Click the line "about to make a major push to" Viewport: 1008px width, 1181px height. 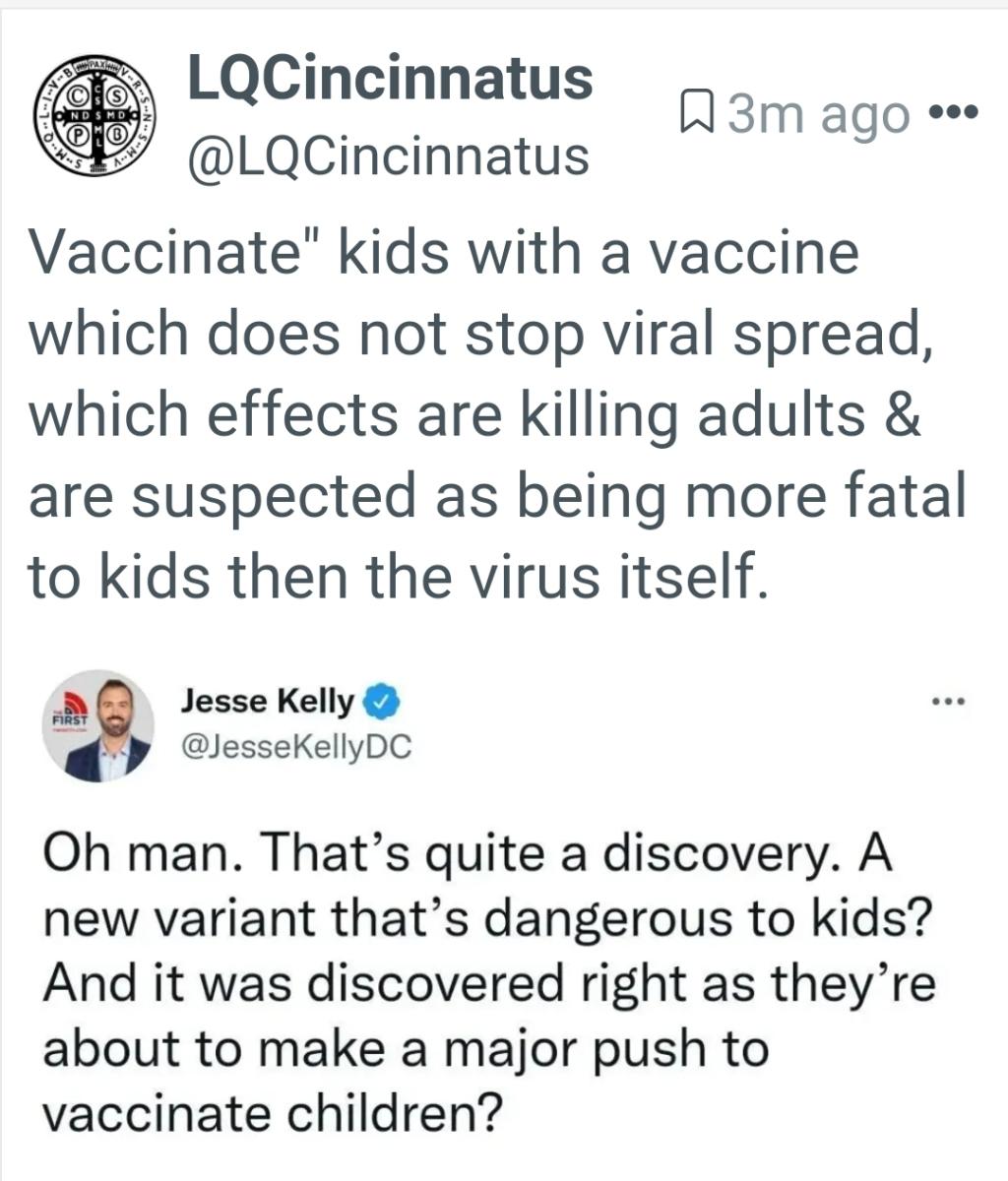pos(405,1049)
